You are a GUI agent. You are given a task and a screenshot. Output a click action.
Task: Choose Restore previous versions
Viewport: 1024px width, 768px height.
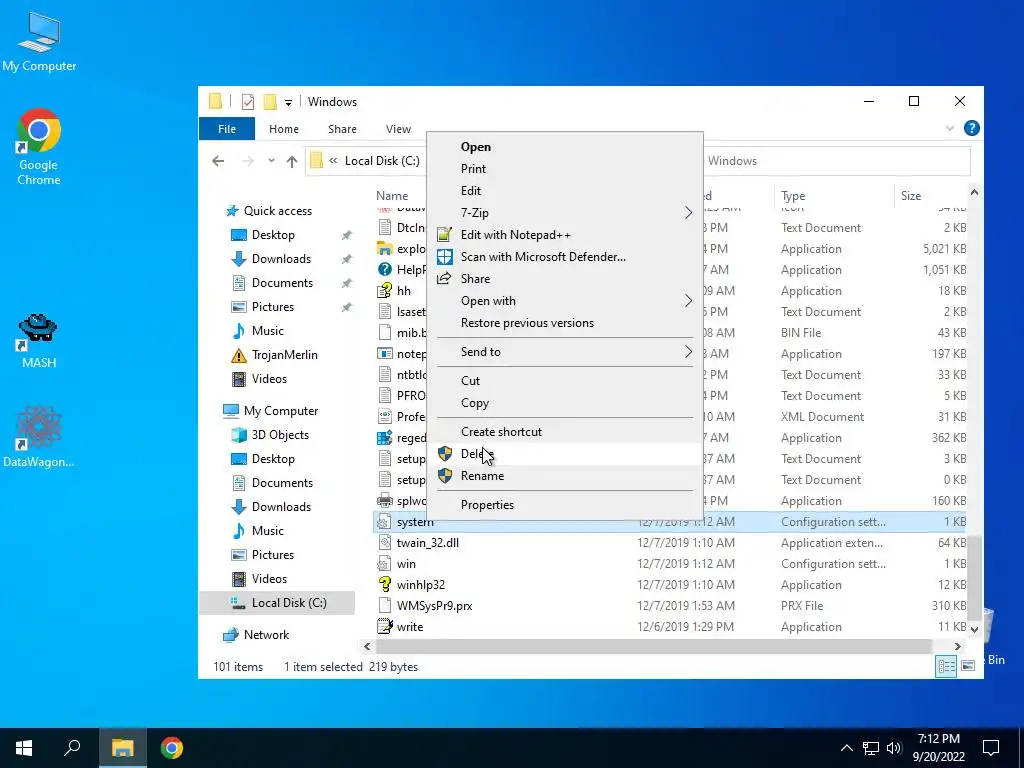click(528, 323)
